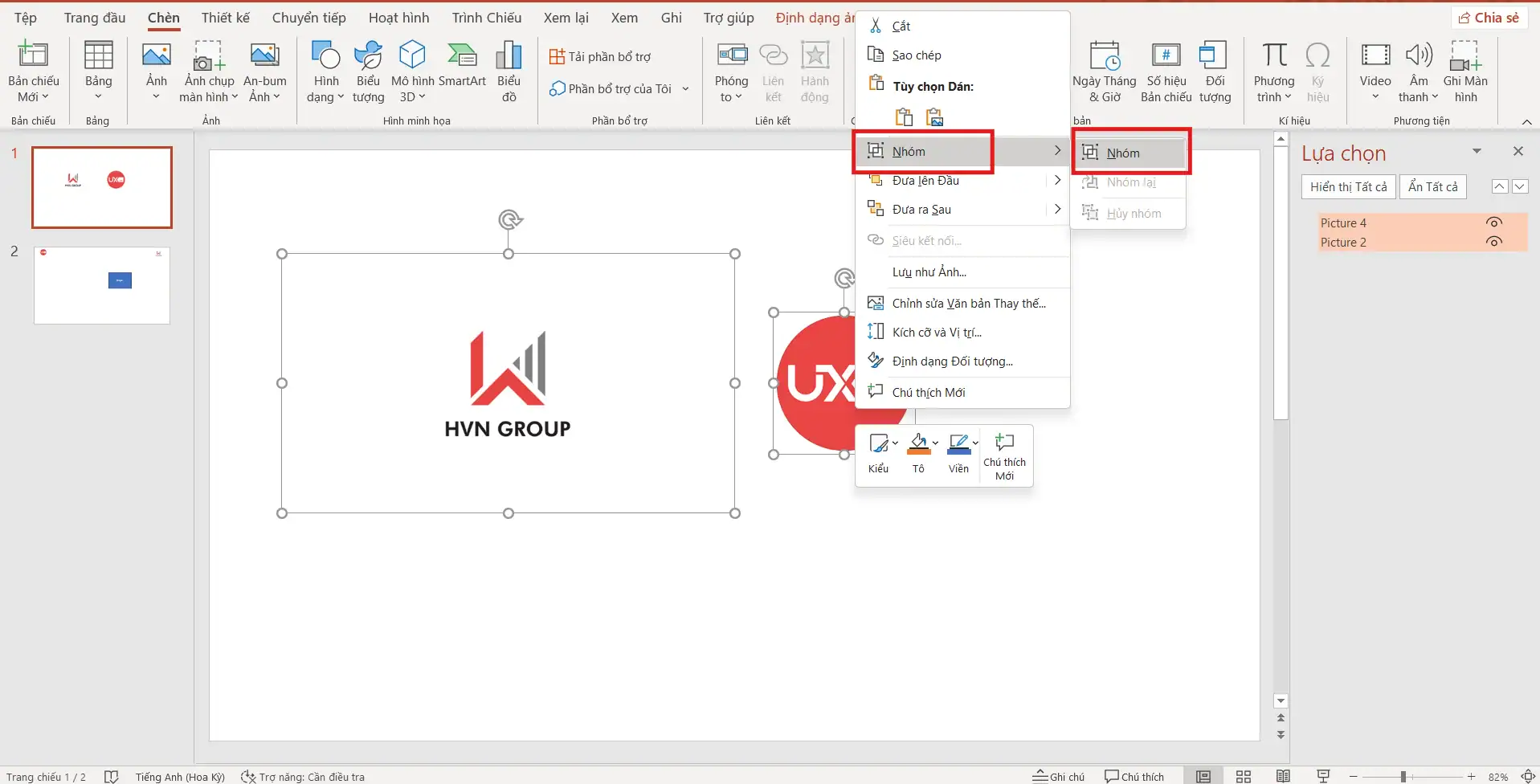The height and width of the screenshot is (784, 1540).
Task: Hide Picture 2 using its eye toggle
Action: tap(1495, 242)
